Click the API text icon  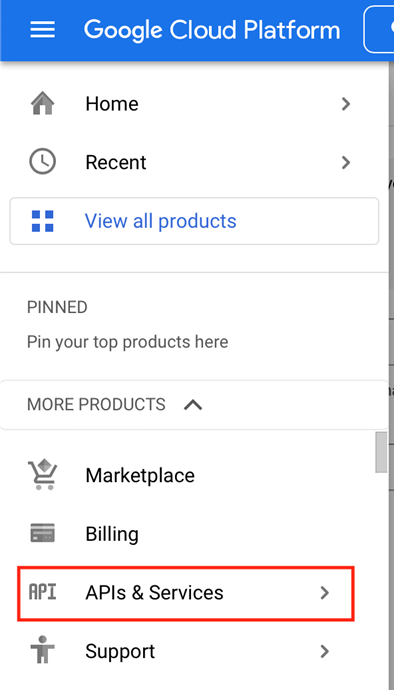coord(42,592)
